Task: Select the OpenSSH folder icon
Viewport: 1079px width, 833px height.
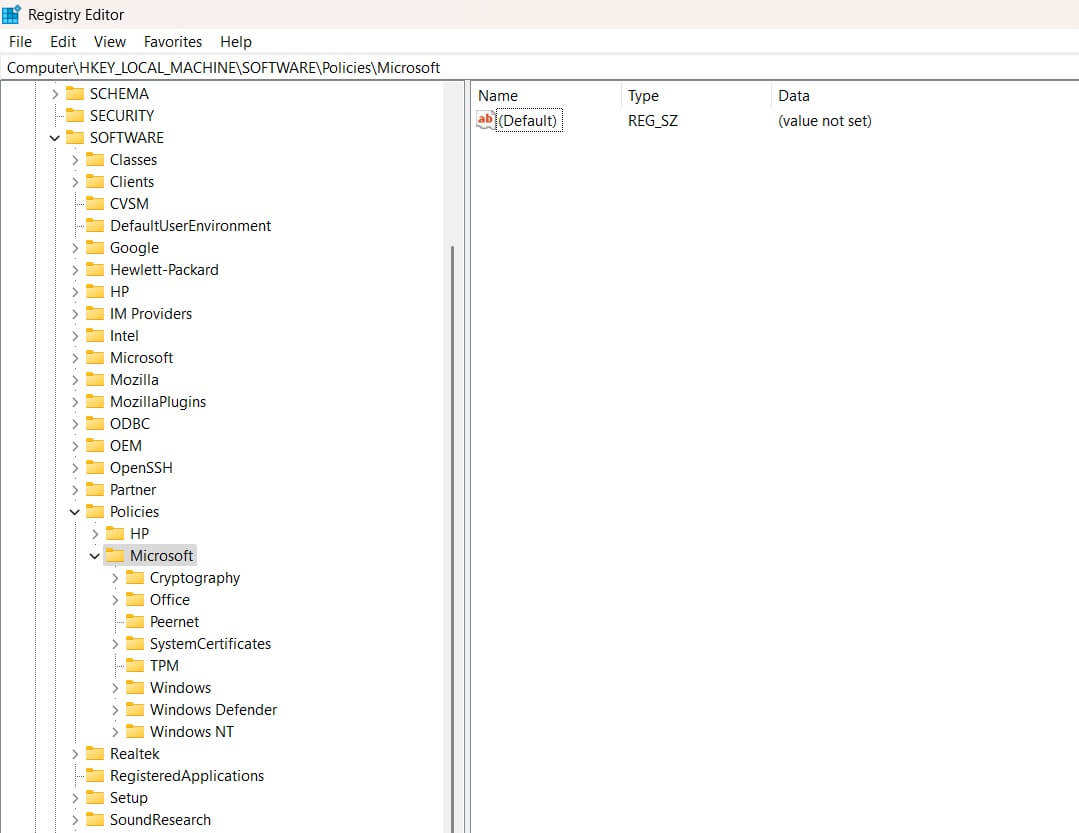Action: [x=95, y=467]
